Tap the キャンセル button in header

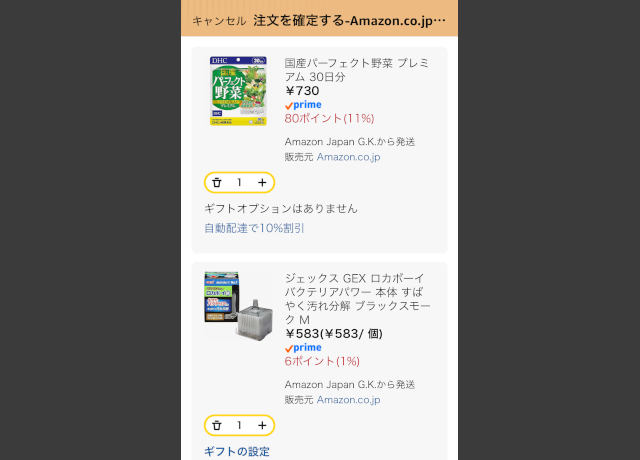point(219,21)
